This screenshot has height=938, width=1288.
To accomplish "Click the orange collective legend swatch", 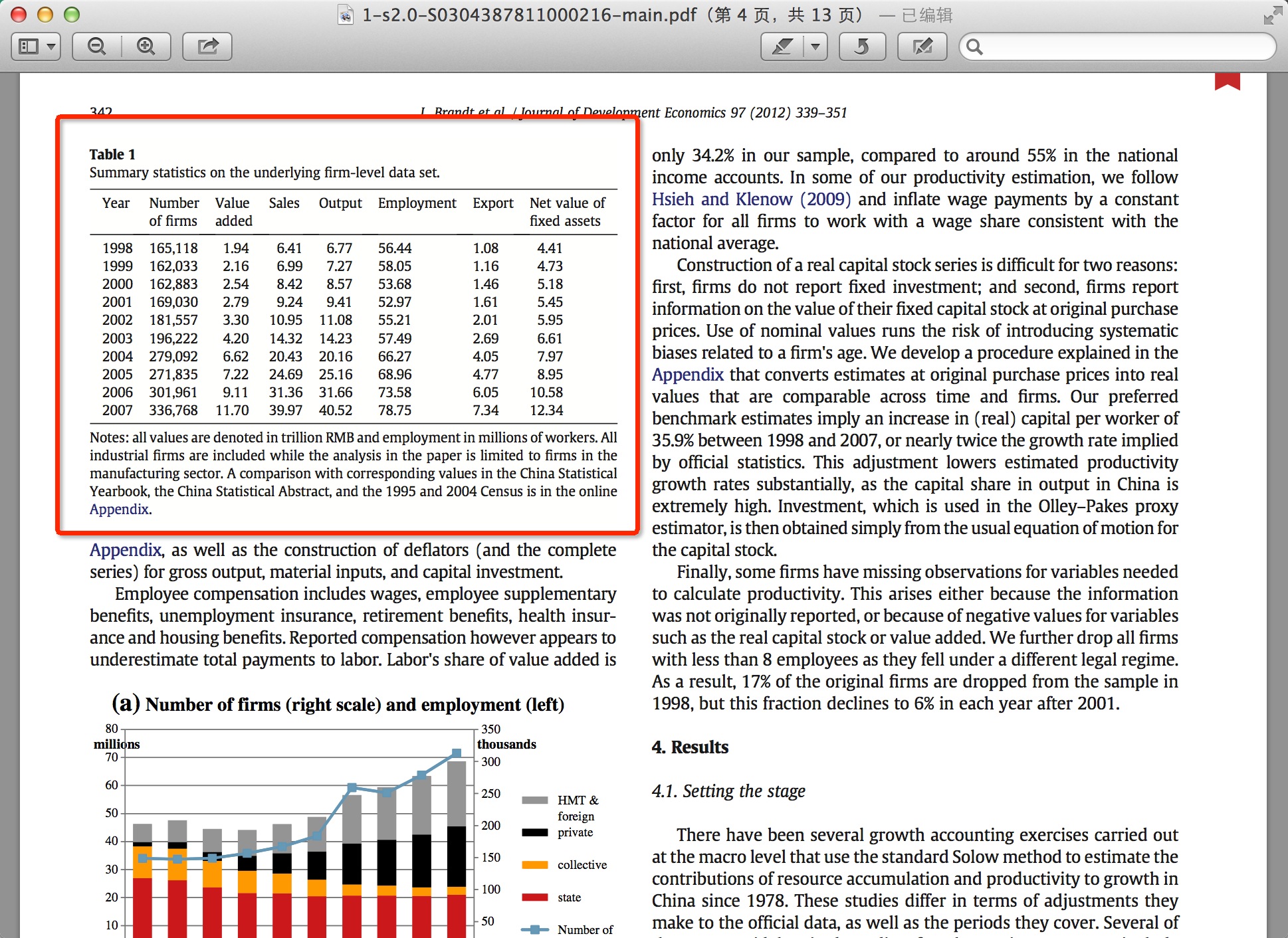I will (x=535, y=865).
